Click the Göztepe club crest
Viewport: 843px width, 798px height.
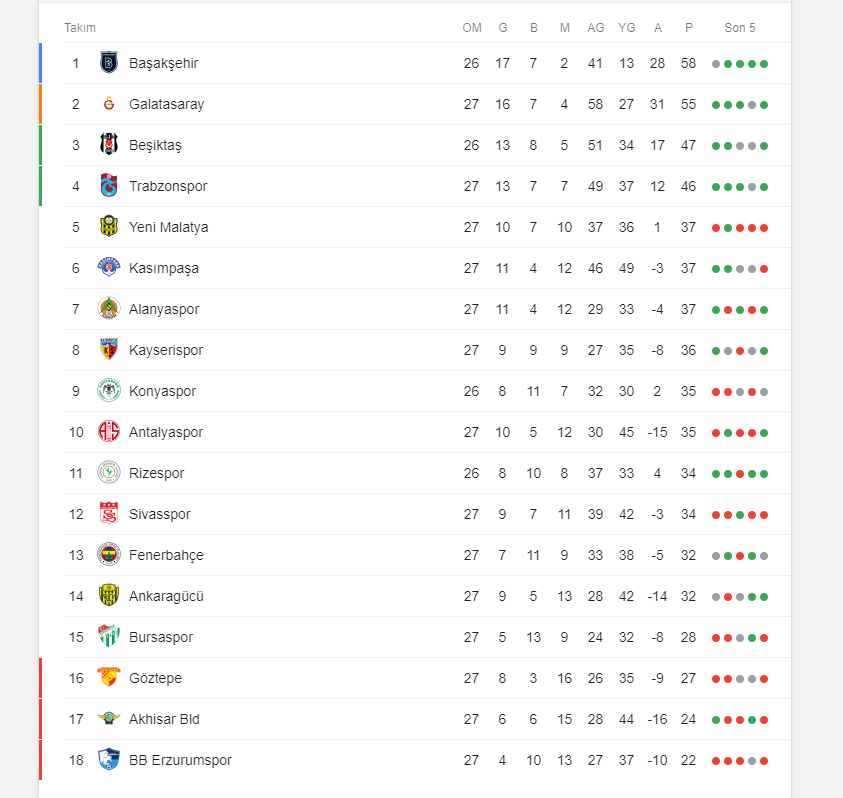click(109, 678)
